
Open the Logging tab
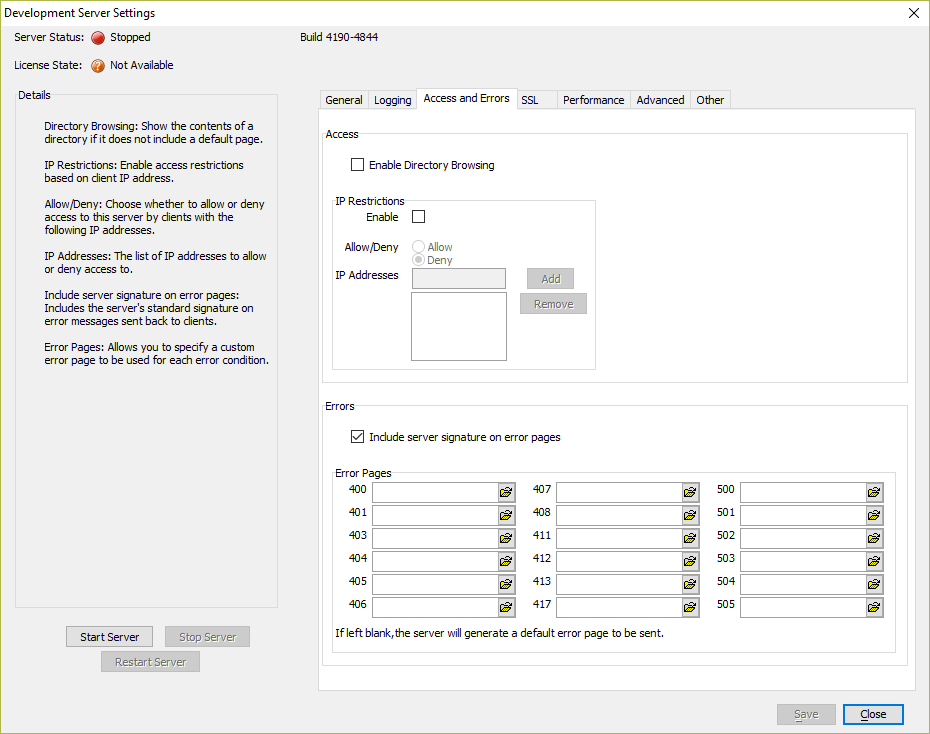coord(392,100)
